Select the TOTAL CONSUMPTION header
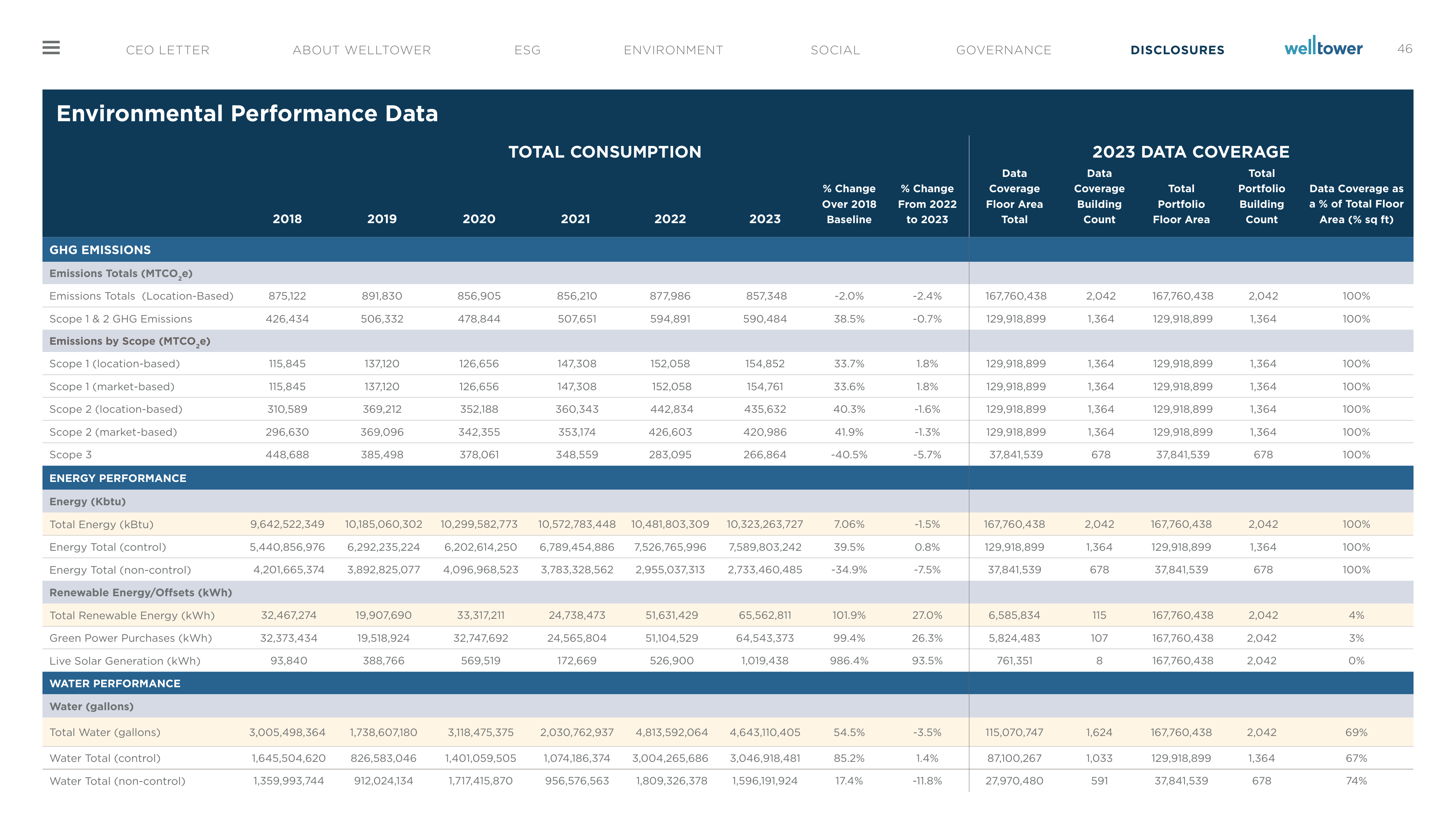This screenshot has height=819, width=1456. [x=605, y=152]
